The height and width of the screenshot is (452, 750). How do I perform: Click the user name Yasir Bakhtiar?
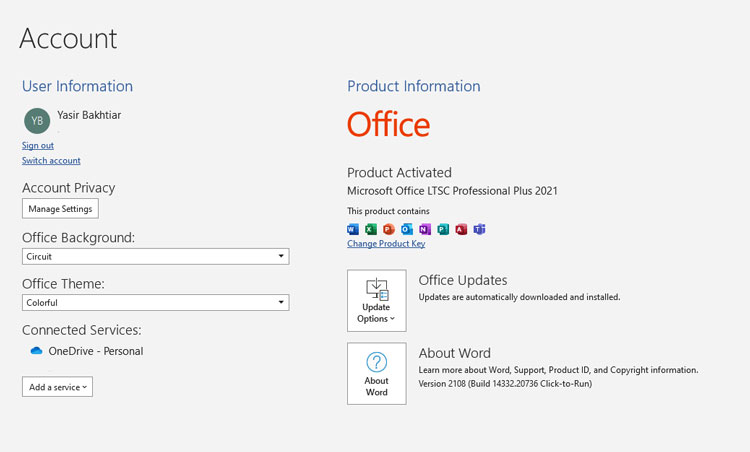(89, 115)
